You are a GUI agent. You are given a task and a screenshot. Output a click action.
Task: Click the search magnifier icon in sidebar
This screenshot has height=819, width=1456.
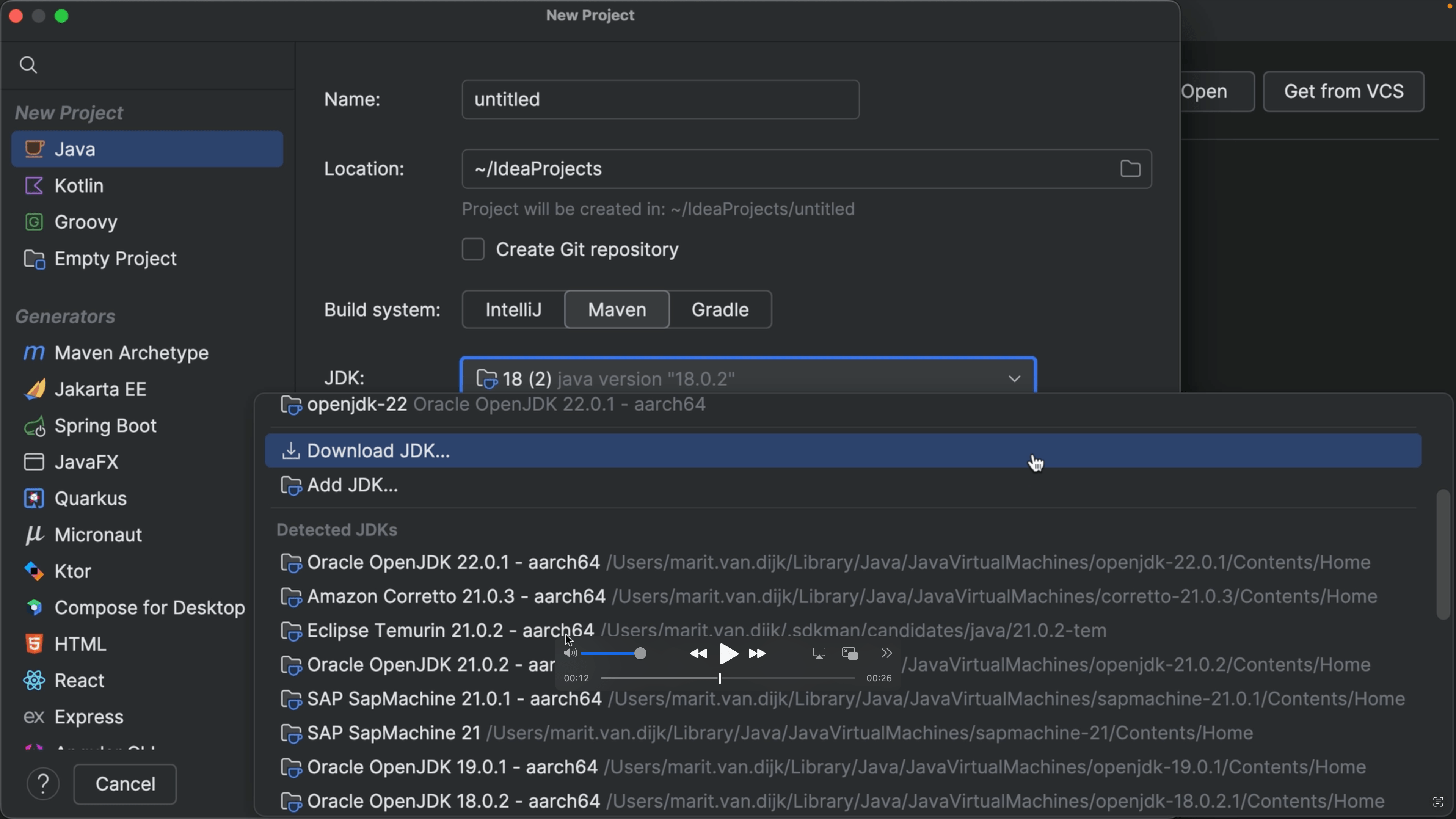pyautogui.click(x=28, y=65)
